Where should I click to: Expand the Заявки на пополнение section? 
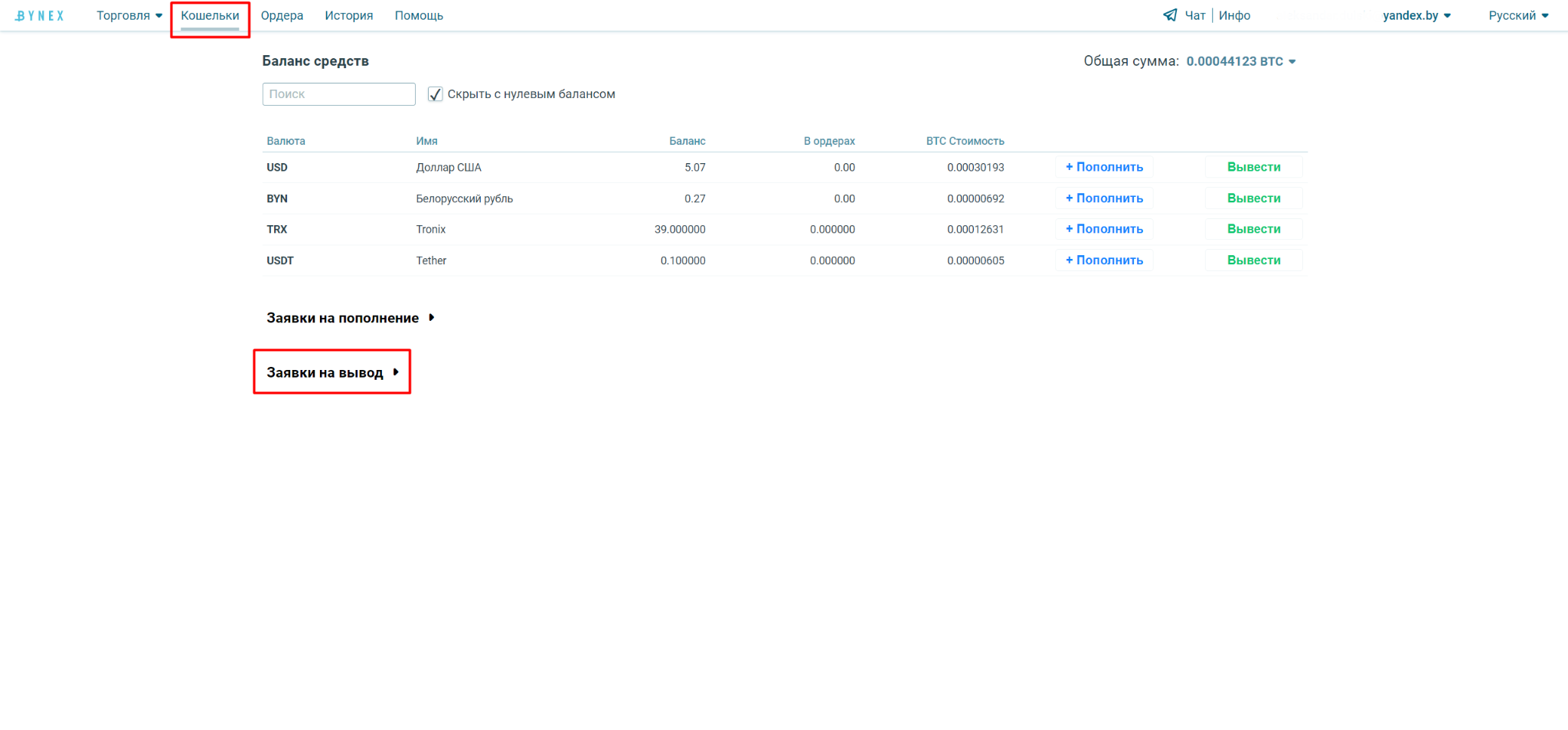350,318
